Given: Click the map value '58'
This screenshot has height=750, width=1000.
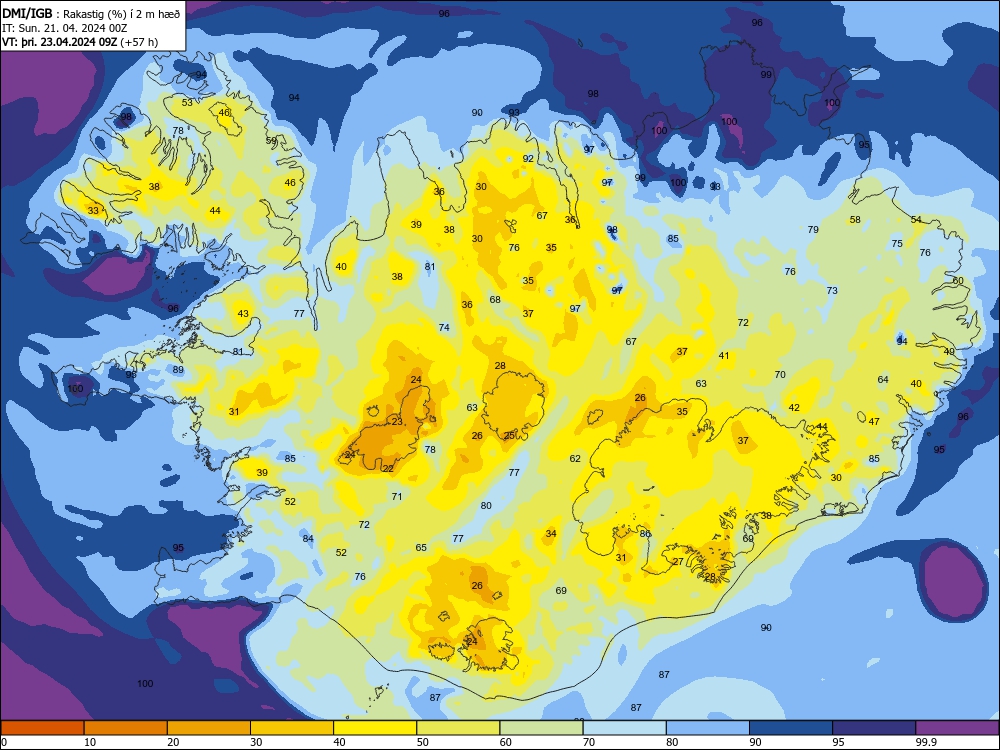Looking at the screenshot, I should [x=855, y=220].
